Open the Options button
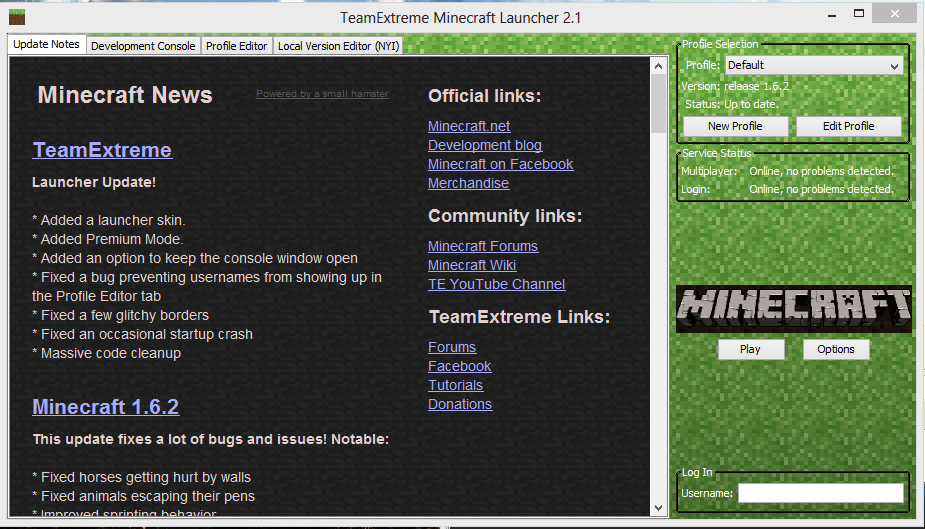Image resolution: width=925 pixels, height=529 pixels. coord(836,349)
